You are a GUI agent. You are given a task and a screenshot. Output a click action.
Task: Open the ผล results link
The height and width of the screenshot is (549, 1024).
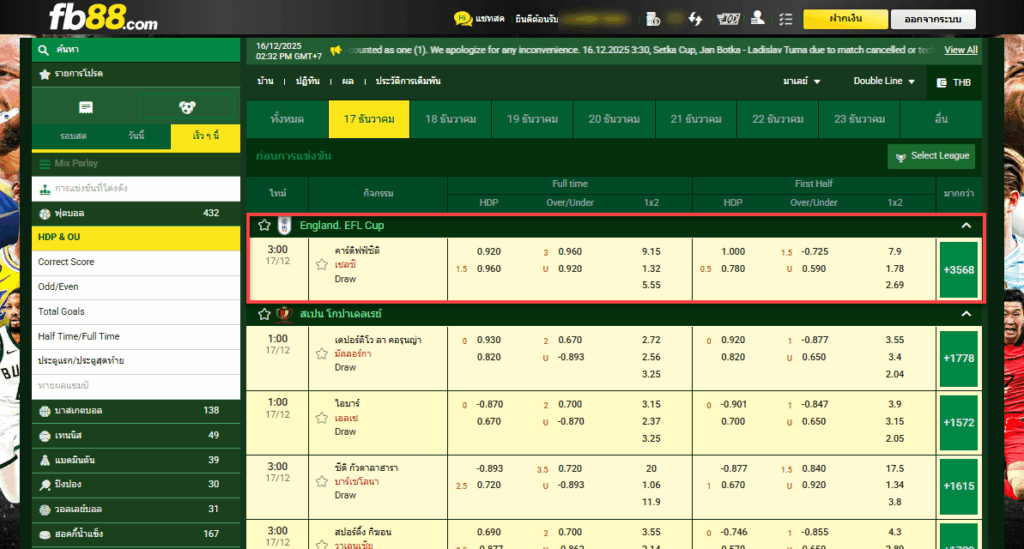coord(347,82)
